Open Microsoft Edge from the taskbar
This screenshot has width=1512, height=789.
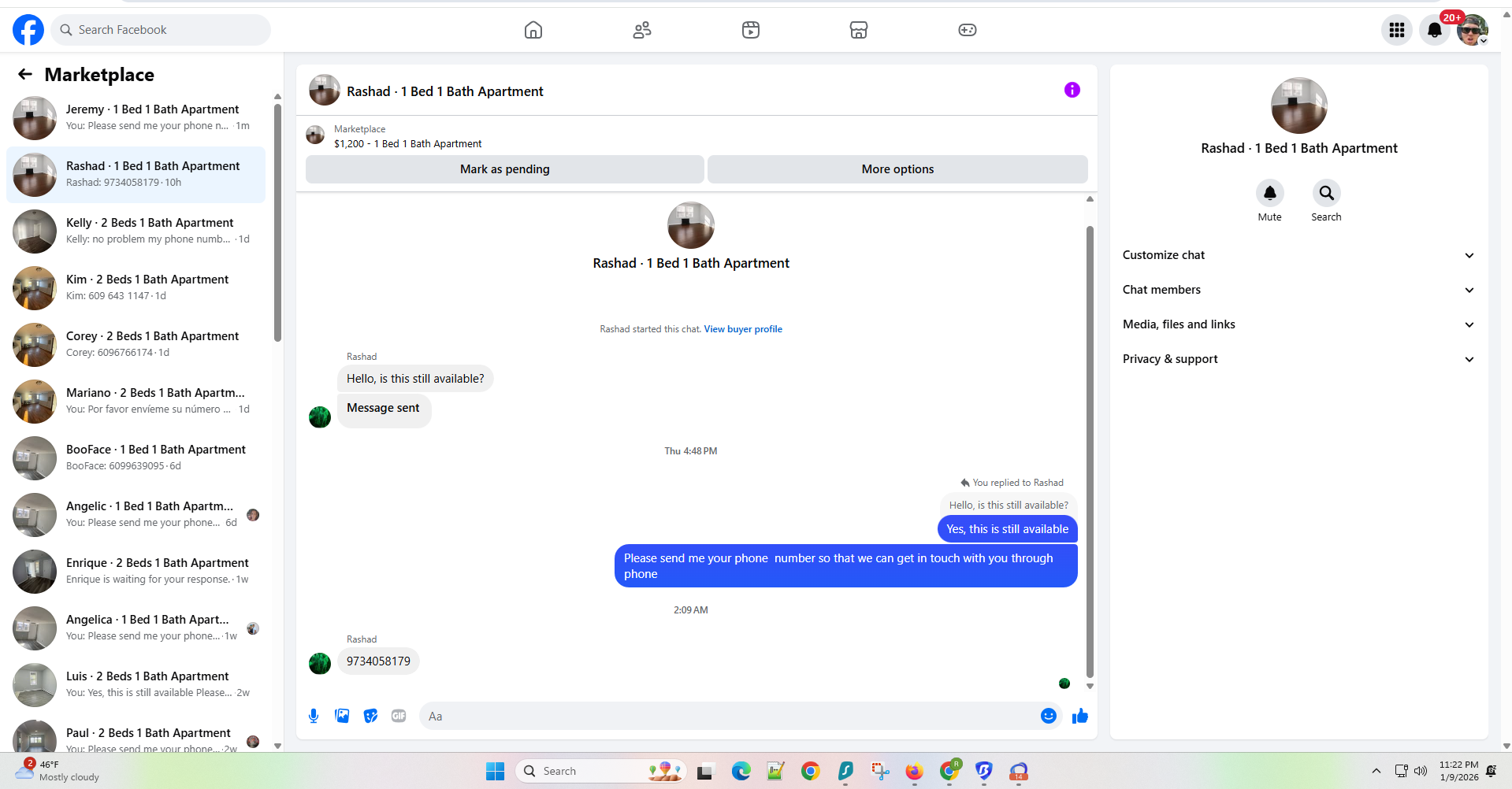coord(741,771)
